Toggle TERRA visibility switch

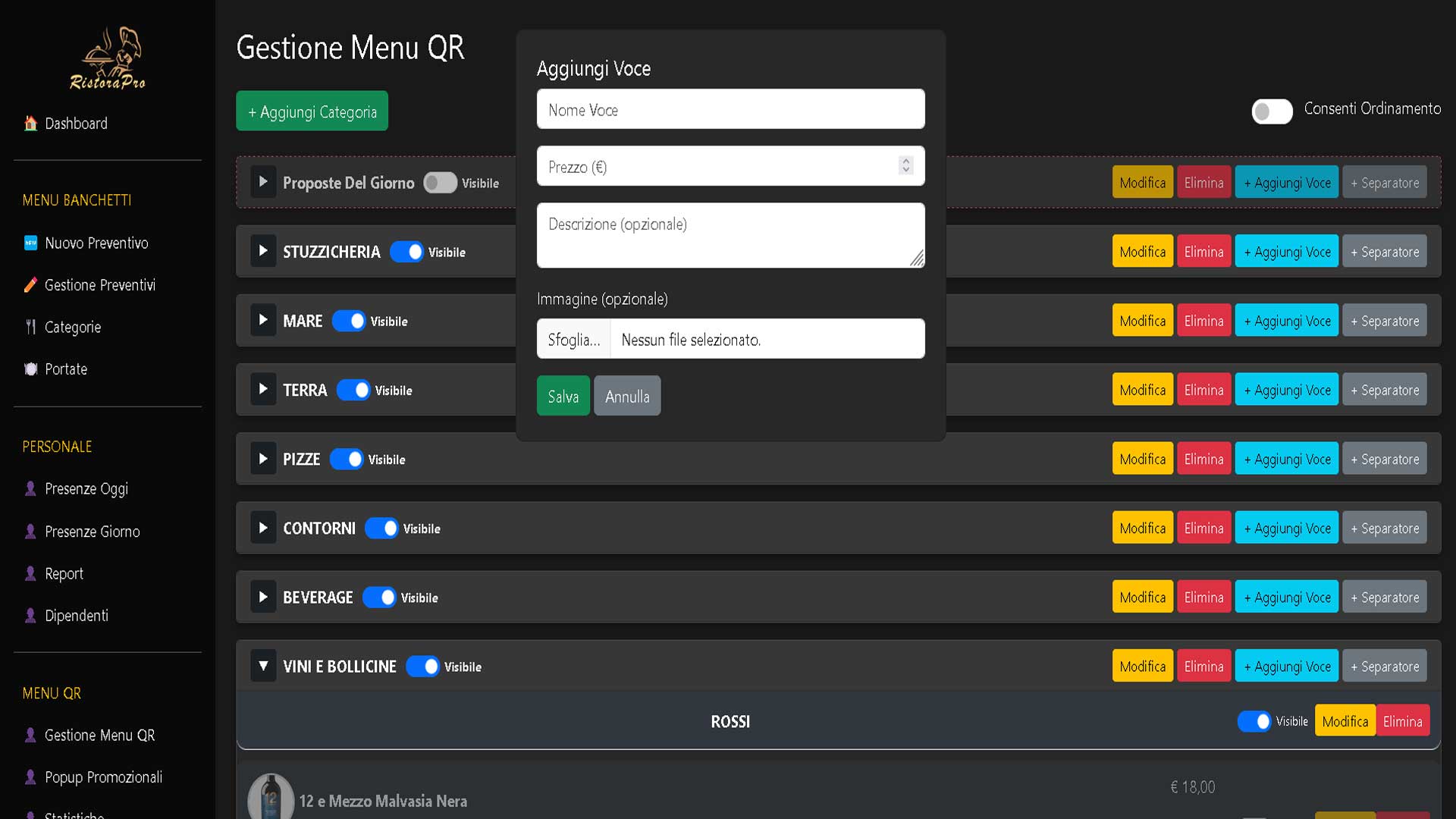tap(353, 390)
